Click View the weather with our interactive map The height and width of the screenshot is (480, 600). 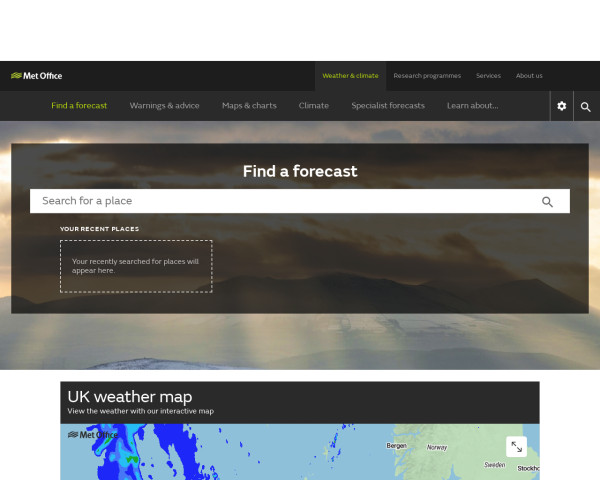140,411
